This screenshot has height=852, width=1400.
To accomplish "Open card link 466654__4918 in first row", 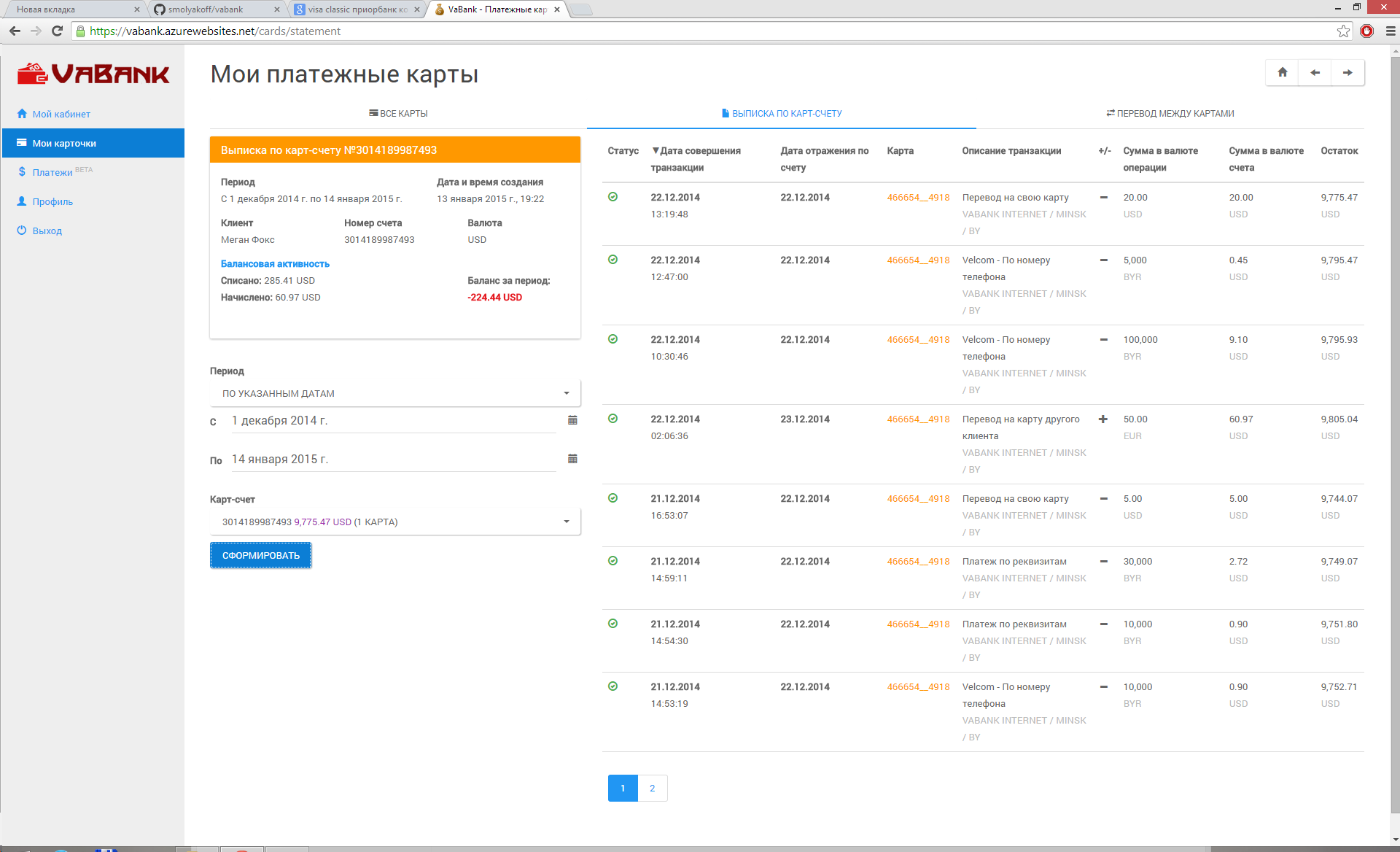I will [x=917, y=198].
